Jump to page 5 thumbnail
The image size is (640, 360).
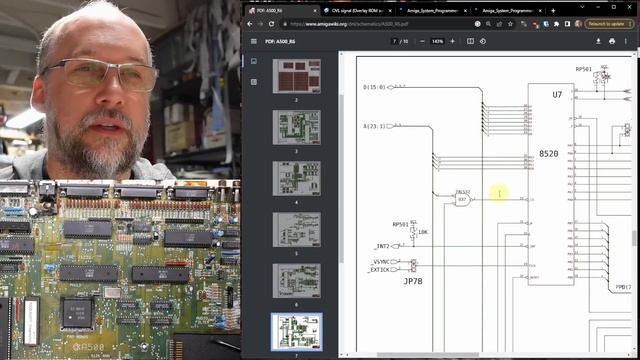pos(297,229)
